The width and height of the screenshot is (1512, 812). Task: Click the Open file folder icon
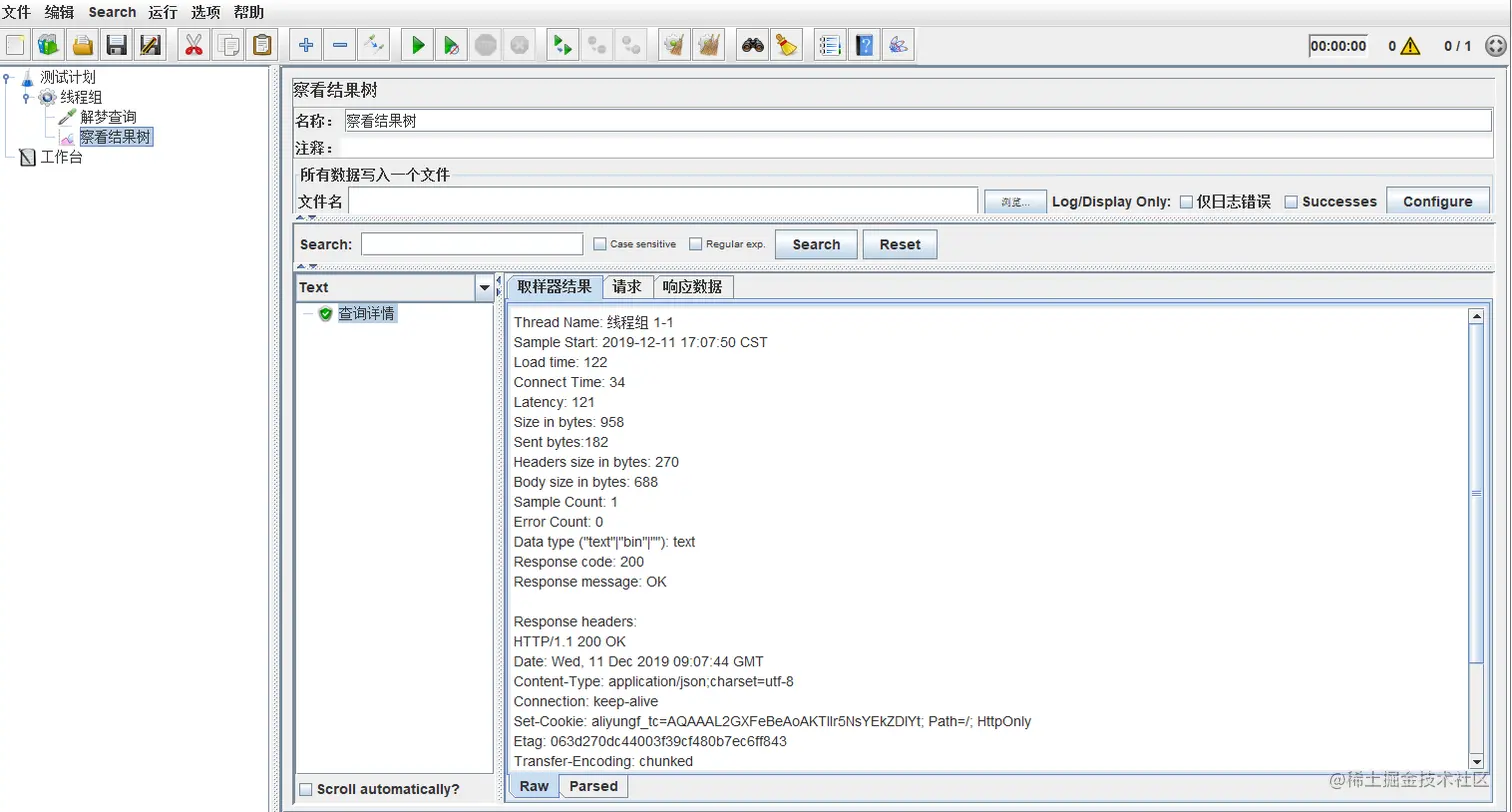point(83,45)
